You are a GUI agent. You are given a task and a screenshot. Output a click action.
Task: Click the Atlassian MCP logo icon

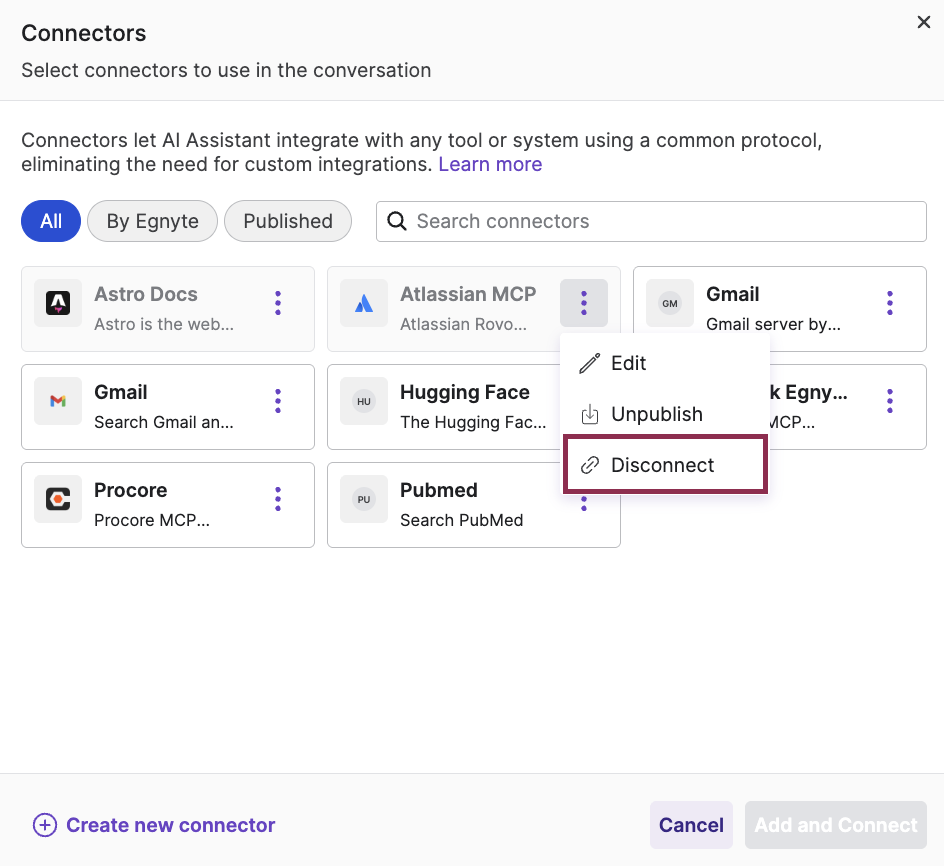click(x=363, y=303)
